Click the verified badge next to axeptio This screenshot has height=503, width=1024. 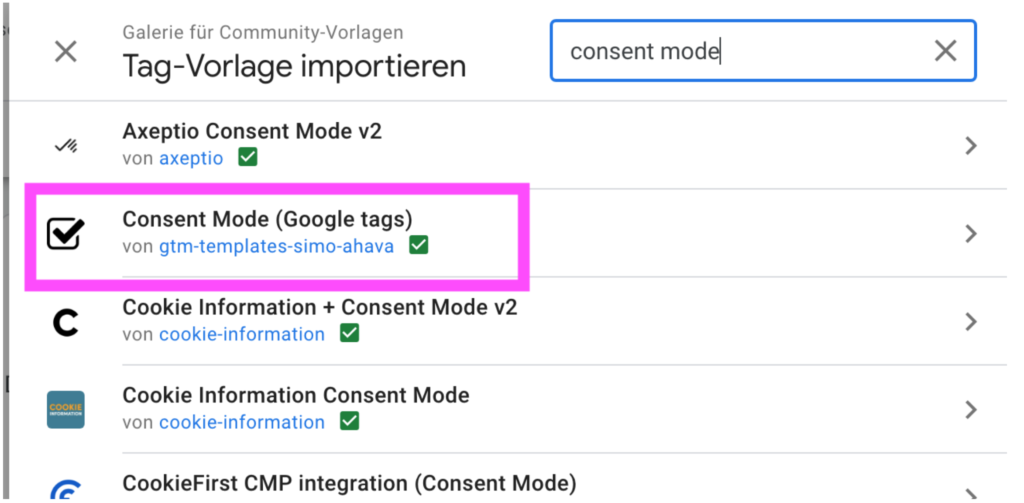point(247,158)
